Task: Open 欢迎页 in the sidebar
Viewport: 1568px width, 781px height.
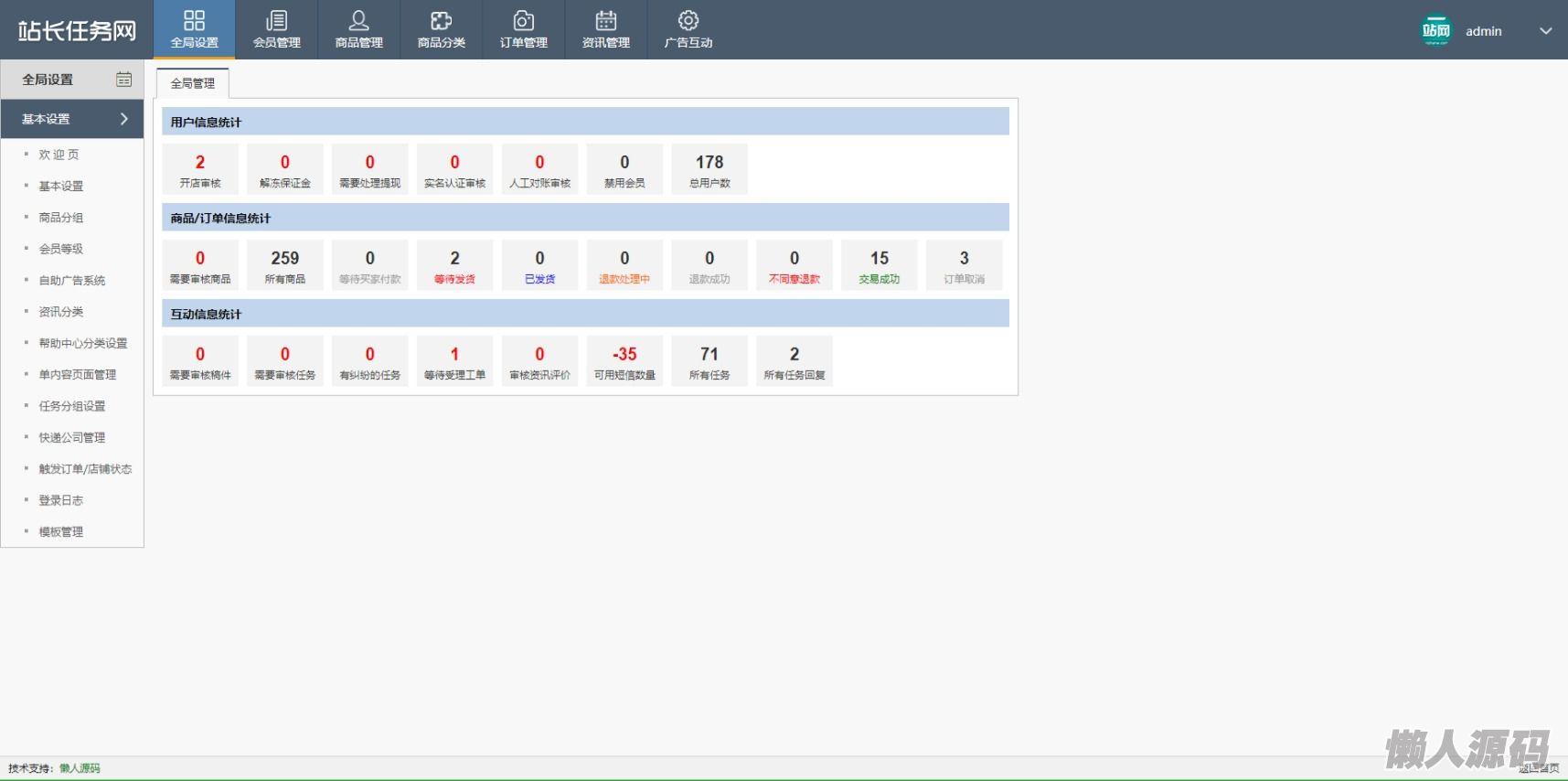Action: [59, 155]
